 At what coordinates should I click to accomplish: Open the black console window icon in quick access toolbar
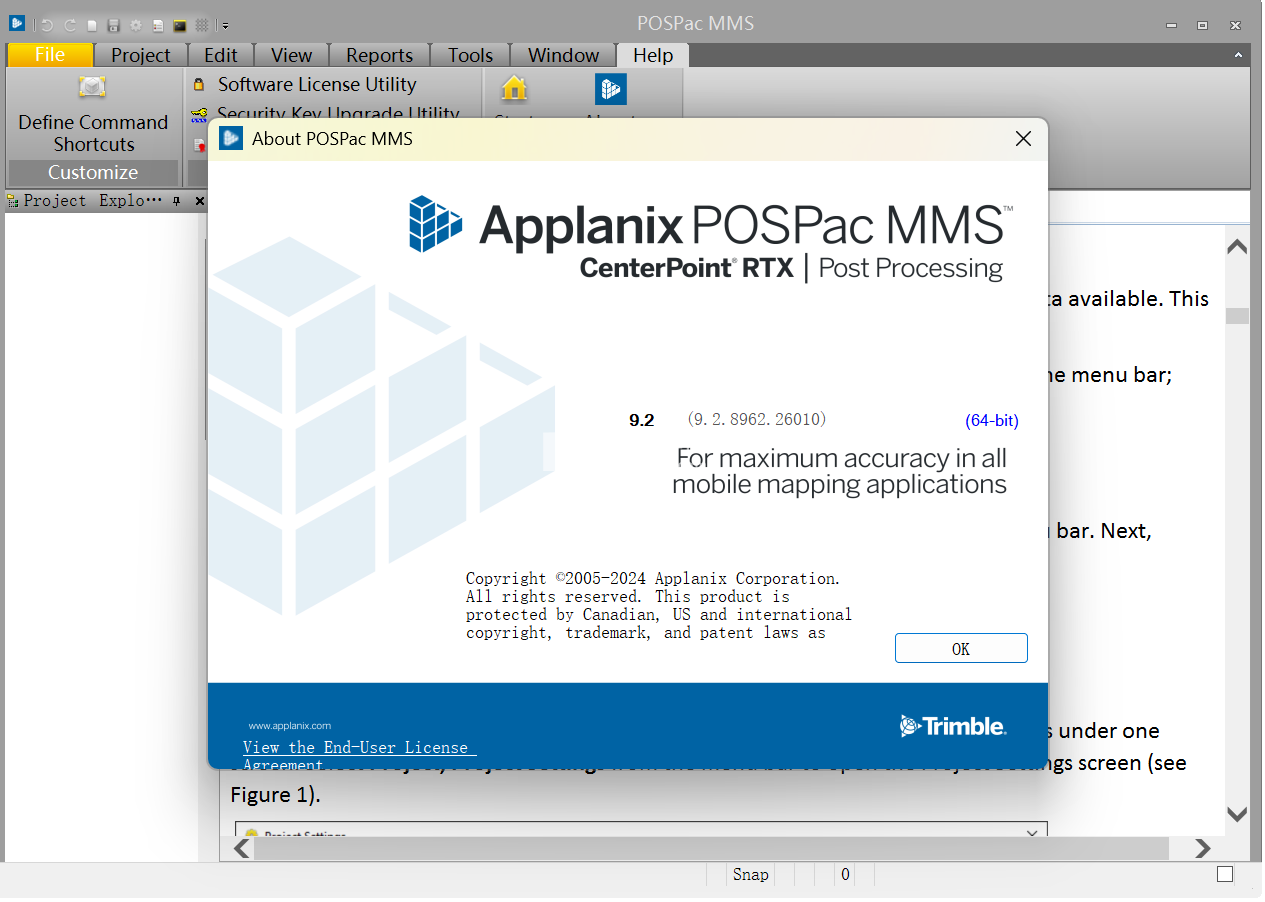180,25
